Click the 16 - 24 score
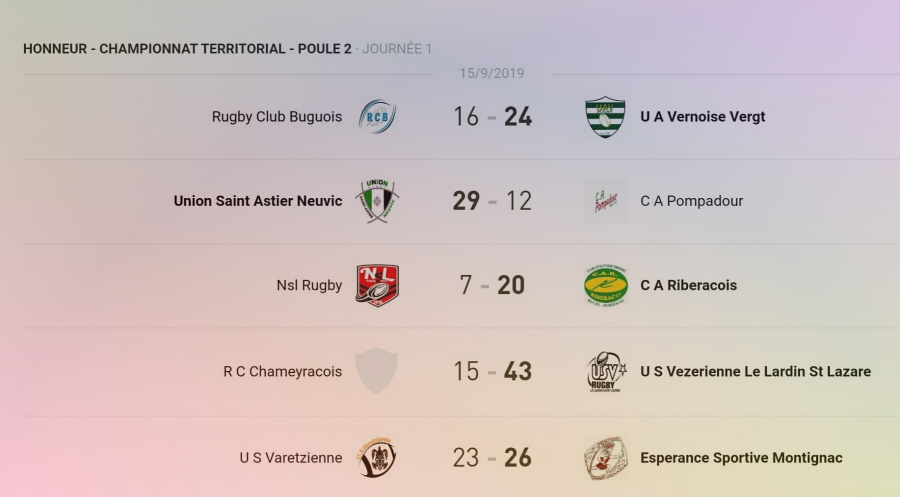Screen dimensions: 900x497 coord(491,117)
